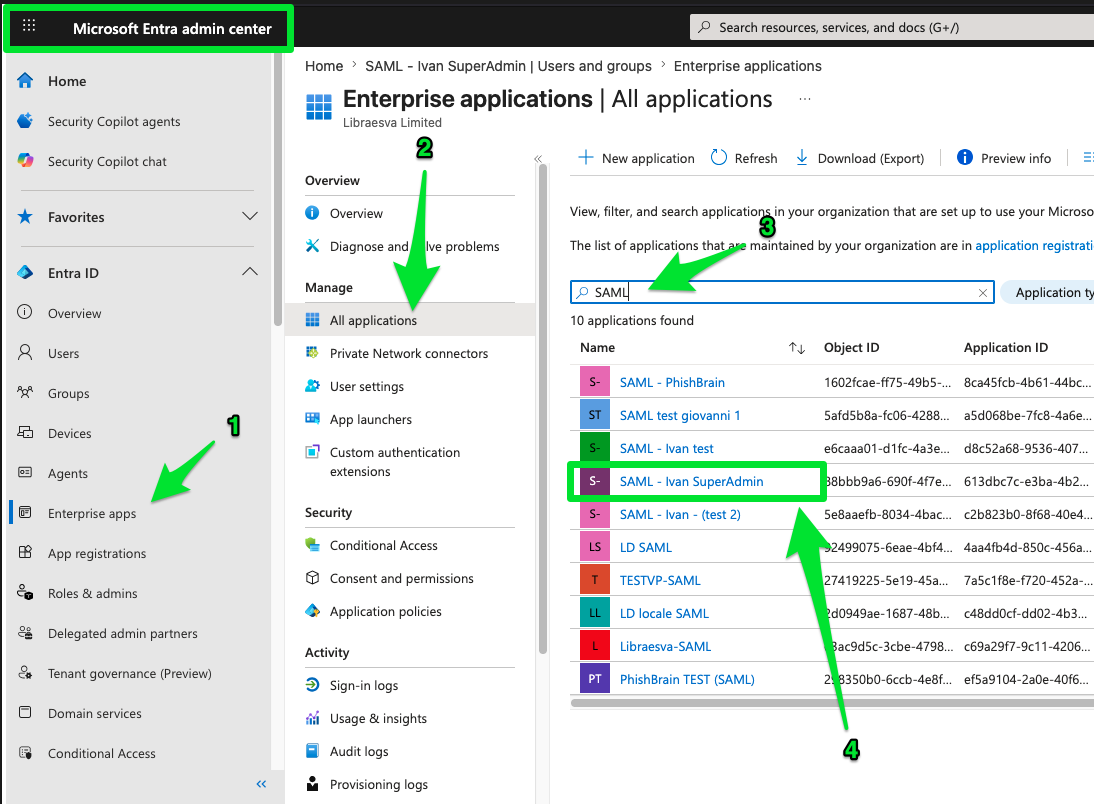This screenshot has height=804, width=1094.
Task: Click the Entra ID diamond icon
Action: (x=25, y=272)
